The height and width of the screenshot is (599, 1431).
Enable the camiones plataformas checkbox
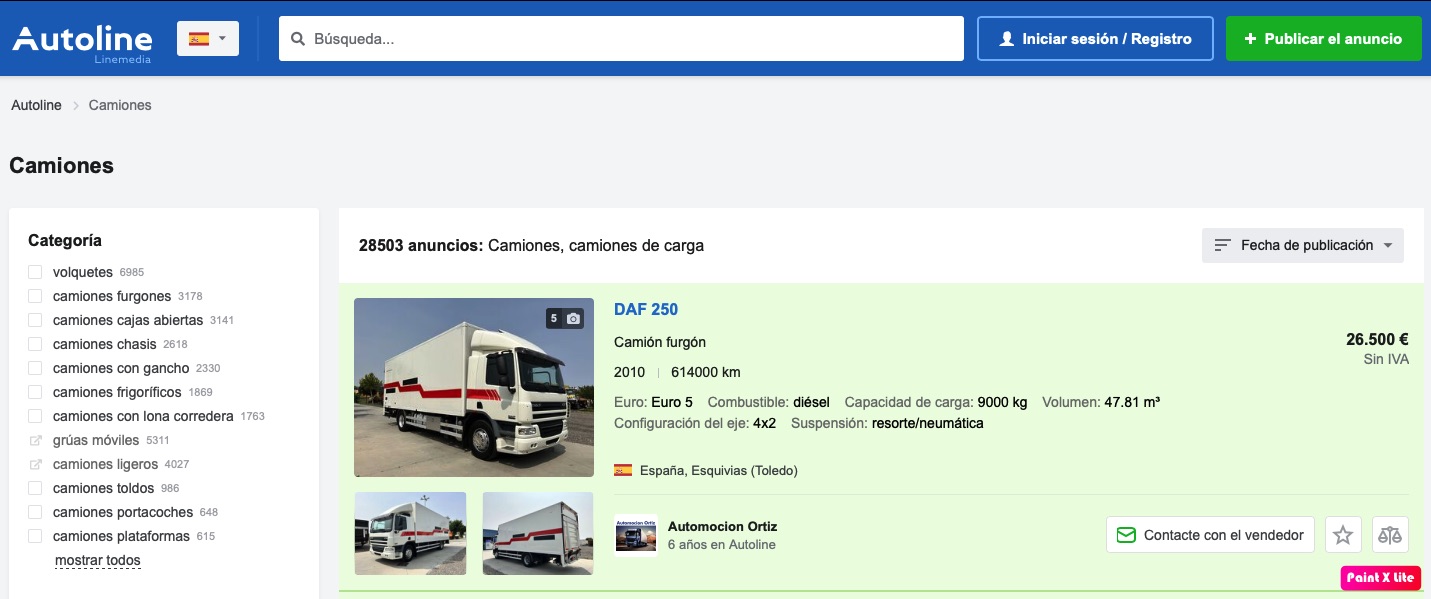35,536
